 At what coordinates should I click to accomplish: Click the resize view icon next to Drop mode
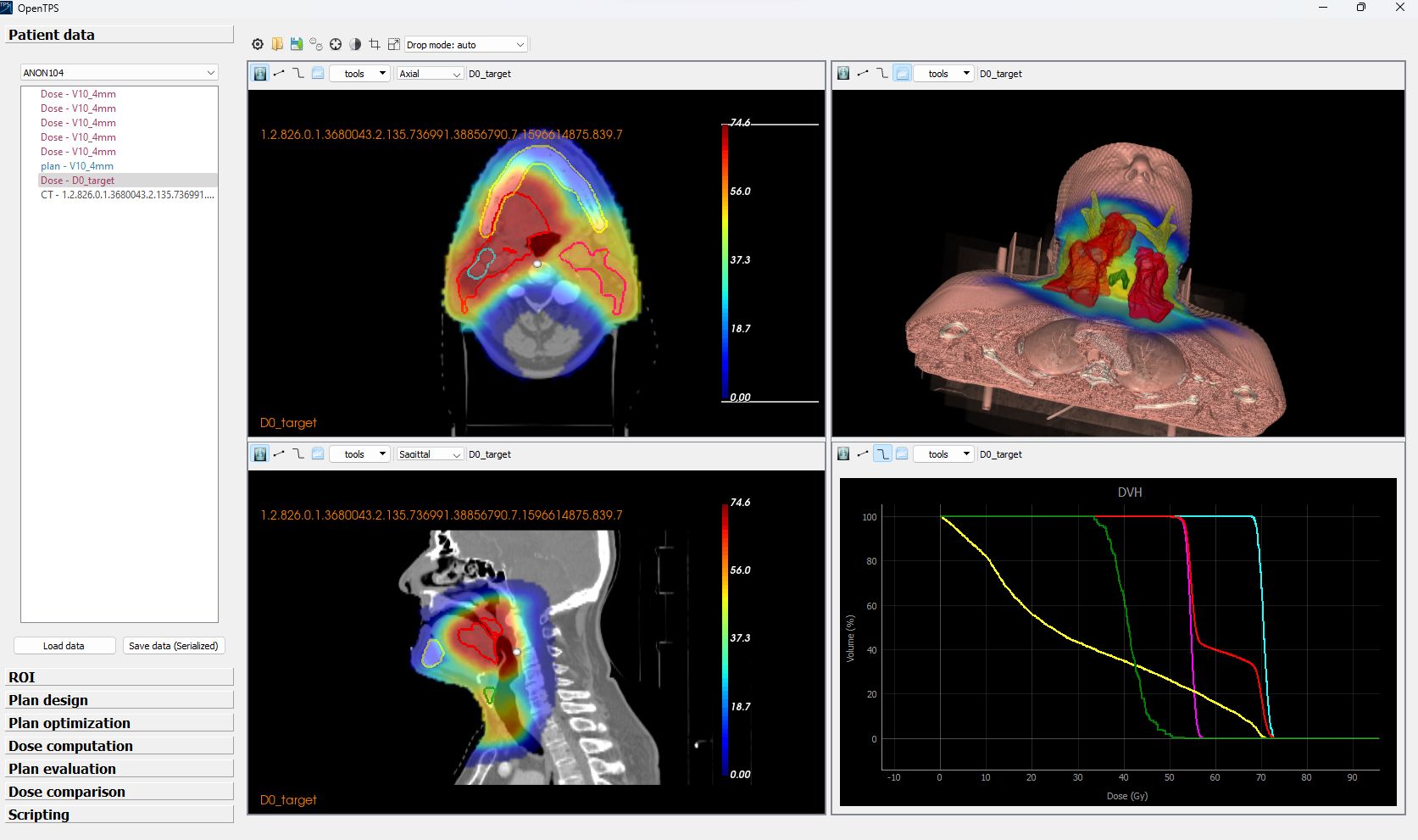click(393, 44)
